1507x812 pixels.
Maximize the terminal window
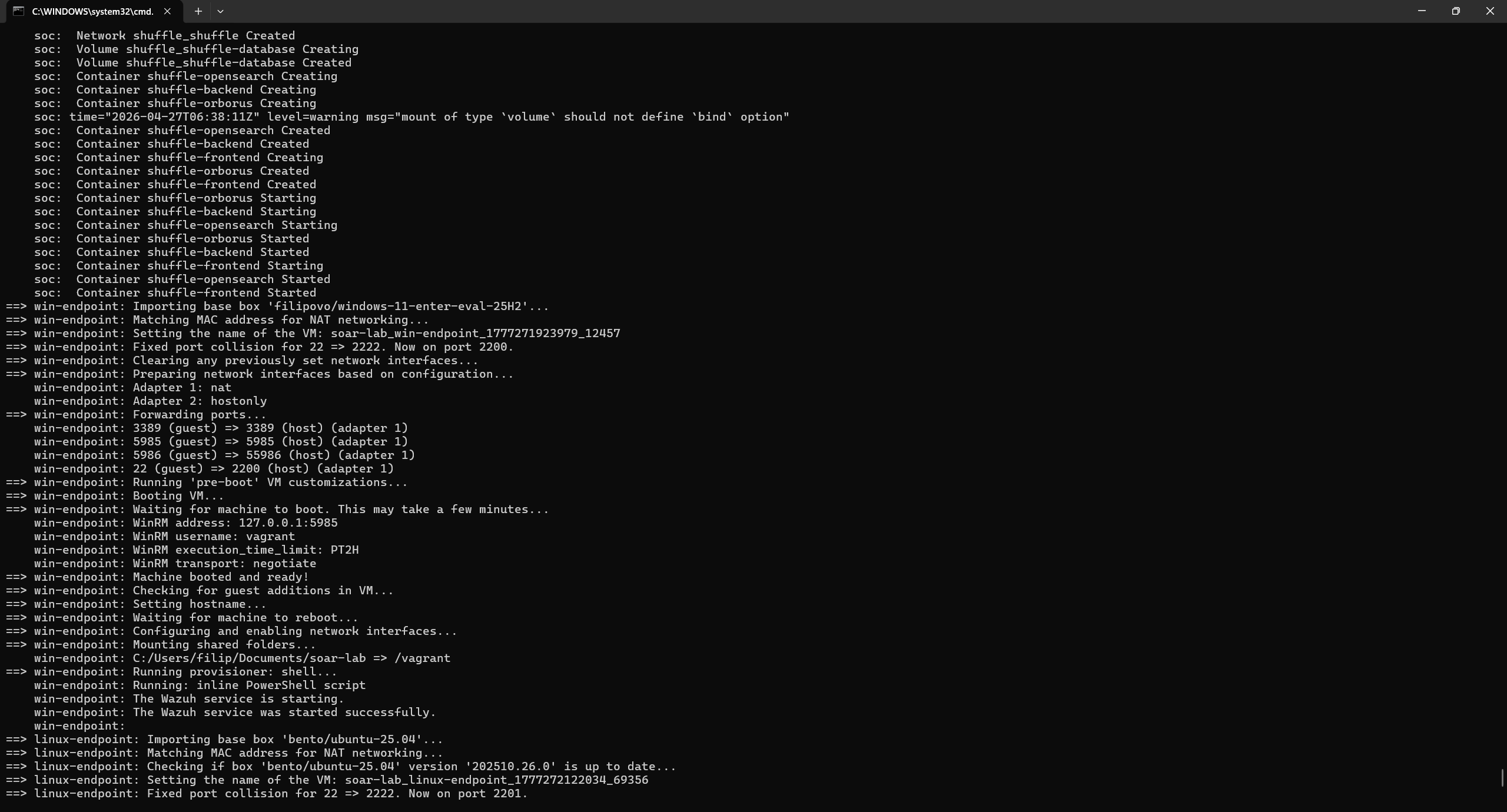pos(1456,11)
